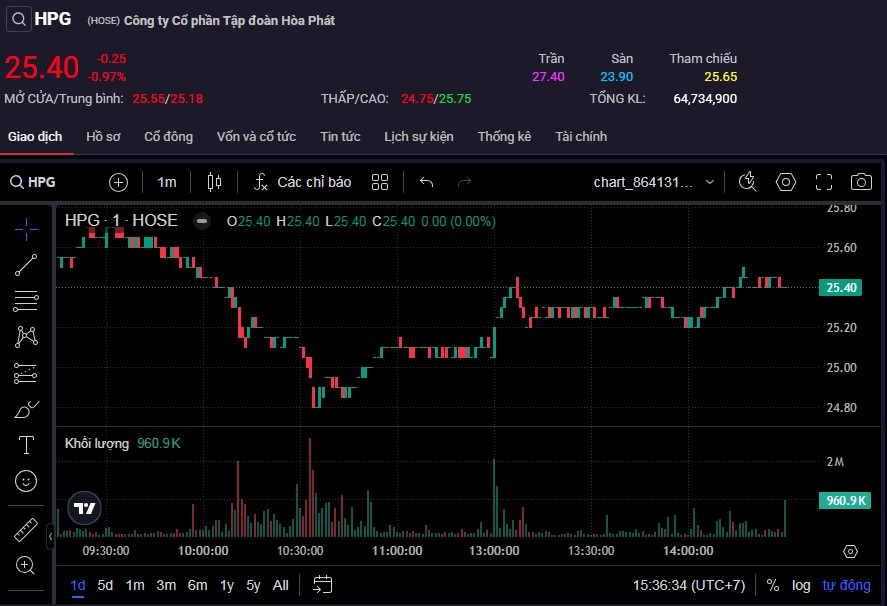The image size is (887, 606).
Task: Take a chart snapshot with camera icon
Action: point(860,182)
